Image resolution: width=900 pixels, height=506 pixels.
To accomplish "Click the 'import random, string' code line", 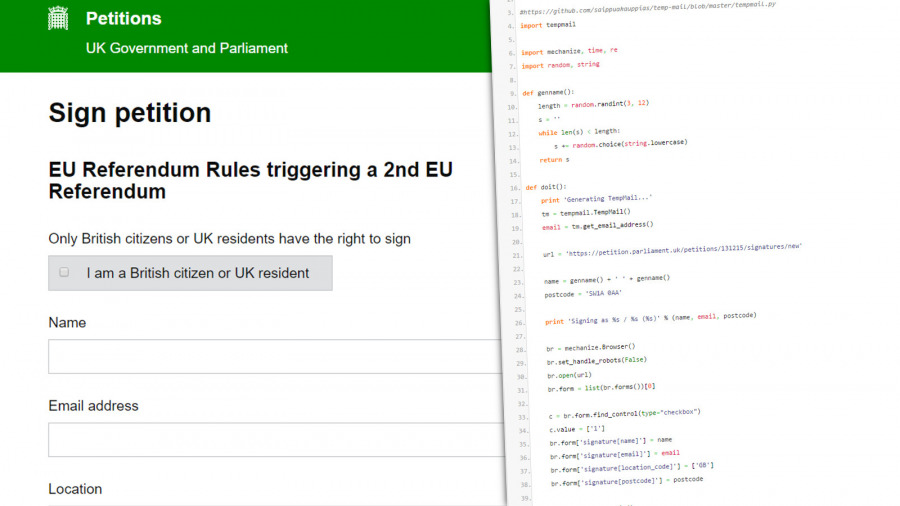I will pyautogui.click(x=560, y=65).
